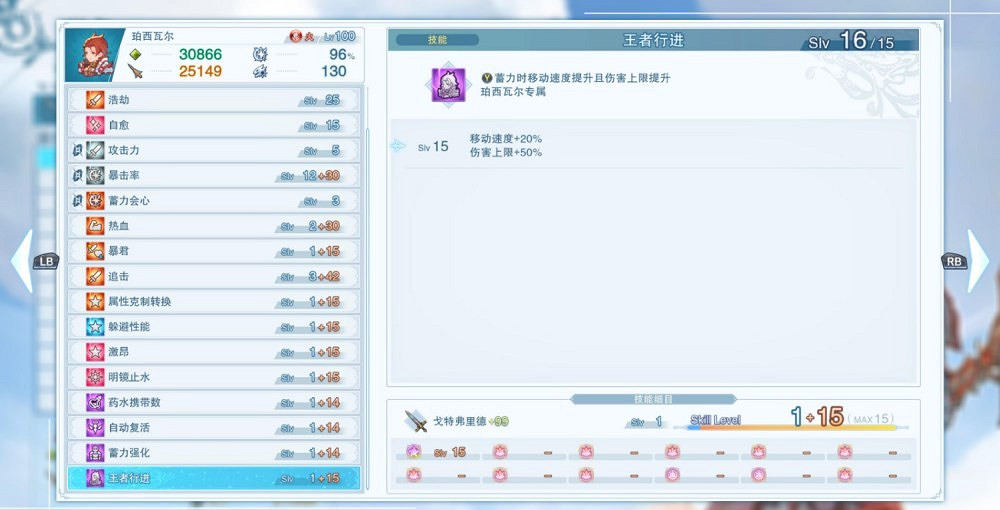Select the 躲避性能 row
Image resolution: width=1000 pixels, height=510 pixels.
click(214, 327)
